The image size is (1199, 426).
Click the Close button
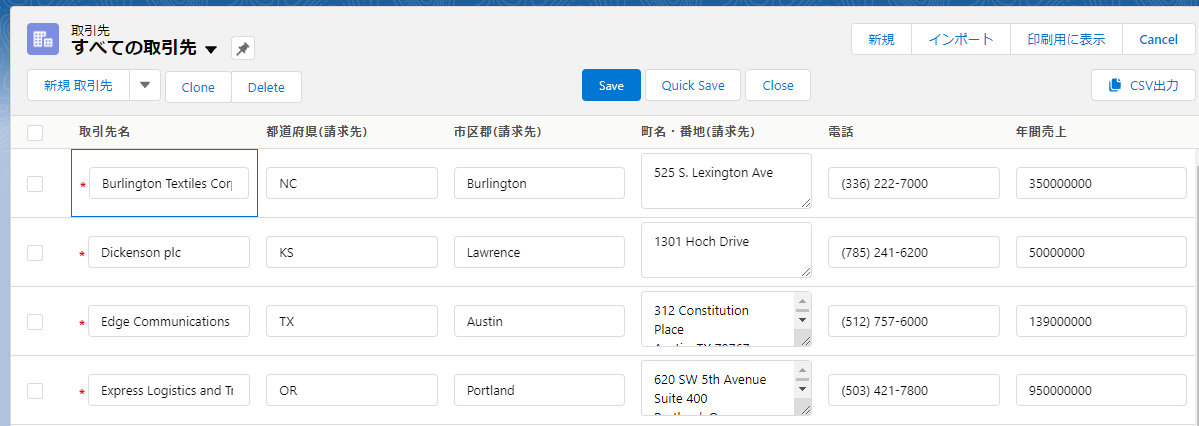coord(778,86)
